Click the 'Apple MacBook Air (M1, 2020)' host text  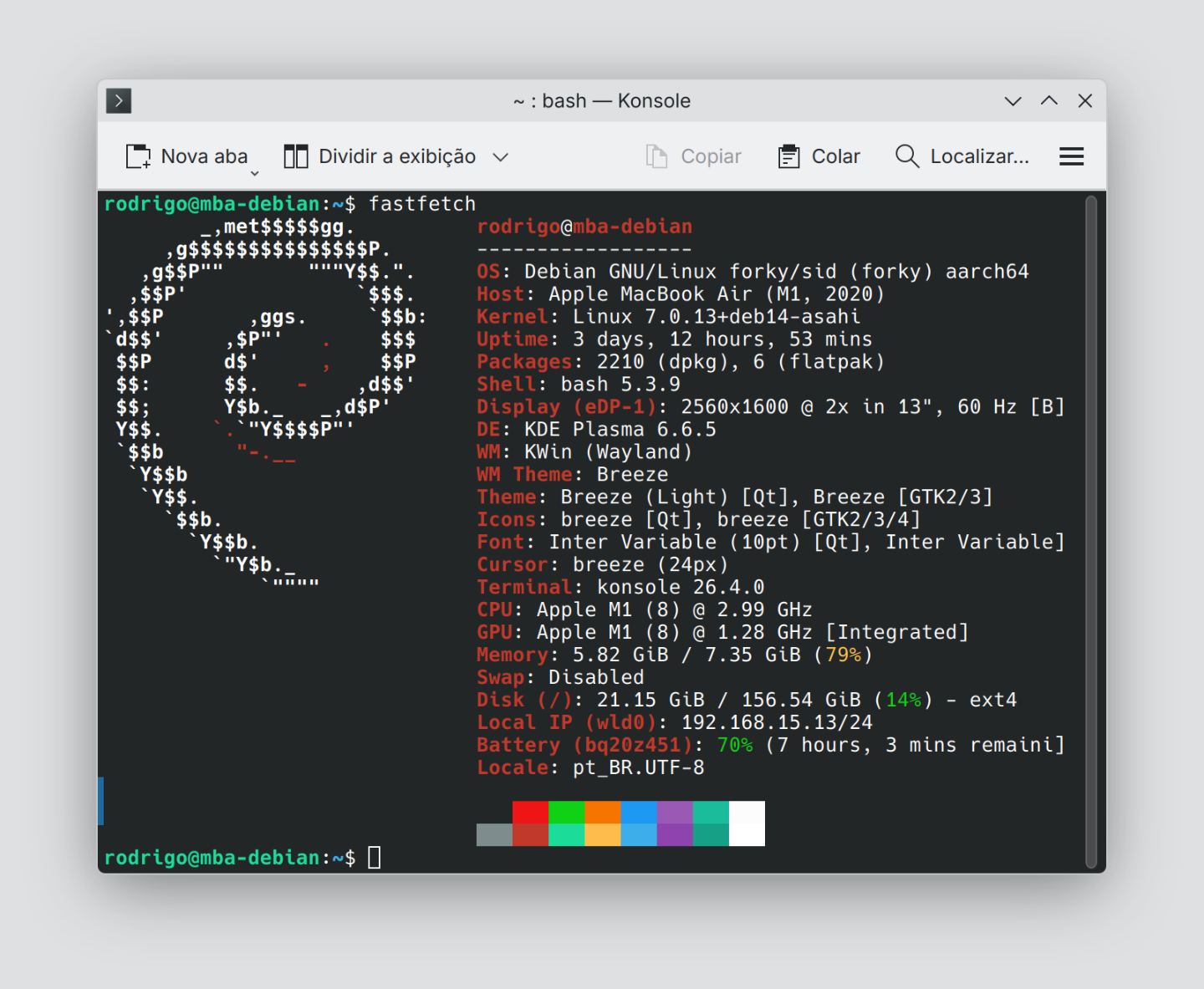click(717, 294)
